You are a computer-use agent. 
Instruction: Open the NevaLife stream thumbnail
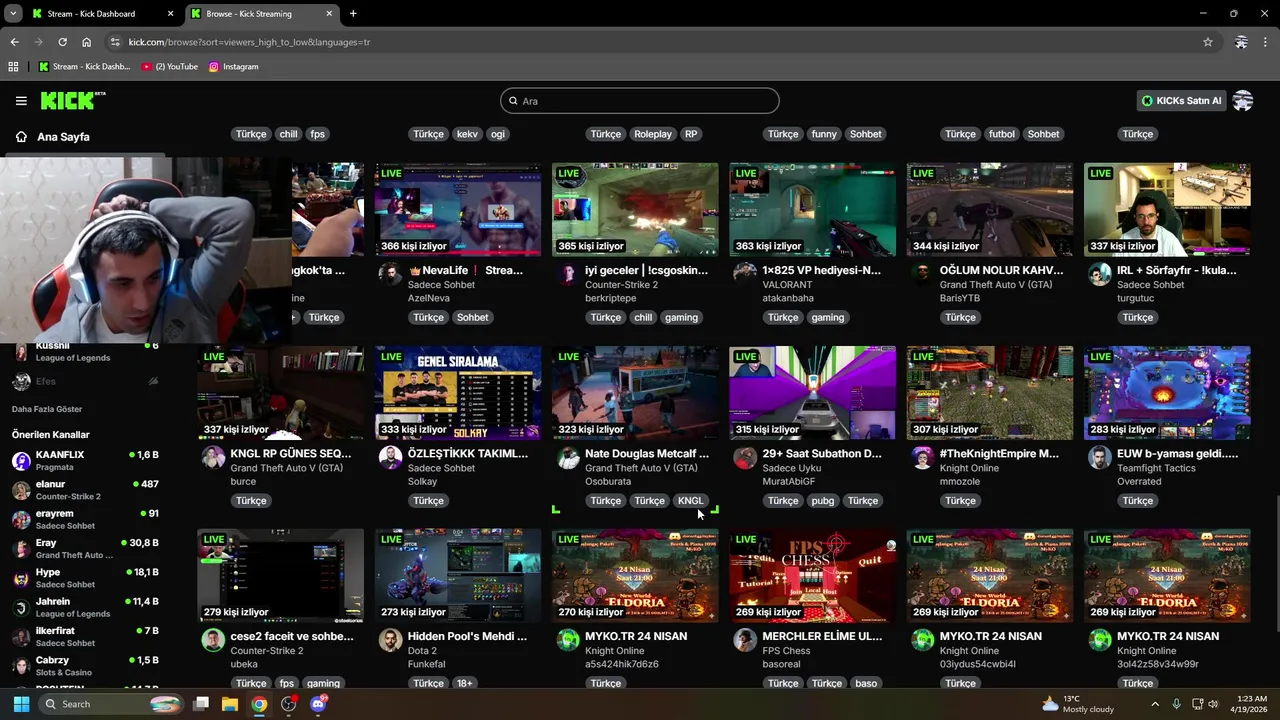[458, 210]
